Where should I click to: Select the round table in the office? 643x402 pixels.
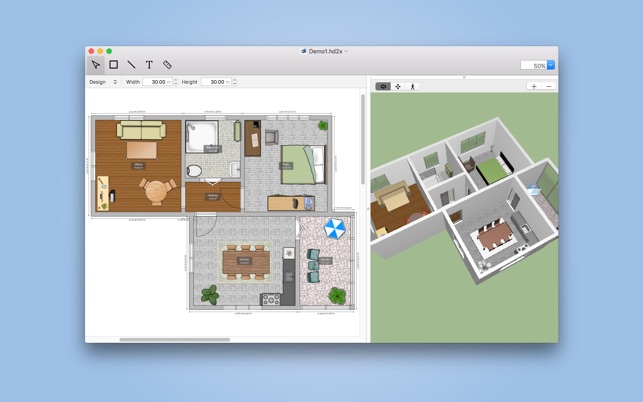156,192
